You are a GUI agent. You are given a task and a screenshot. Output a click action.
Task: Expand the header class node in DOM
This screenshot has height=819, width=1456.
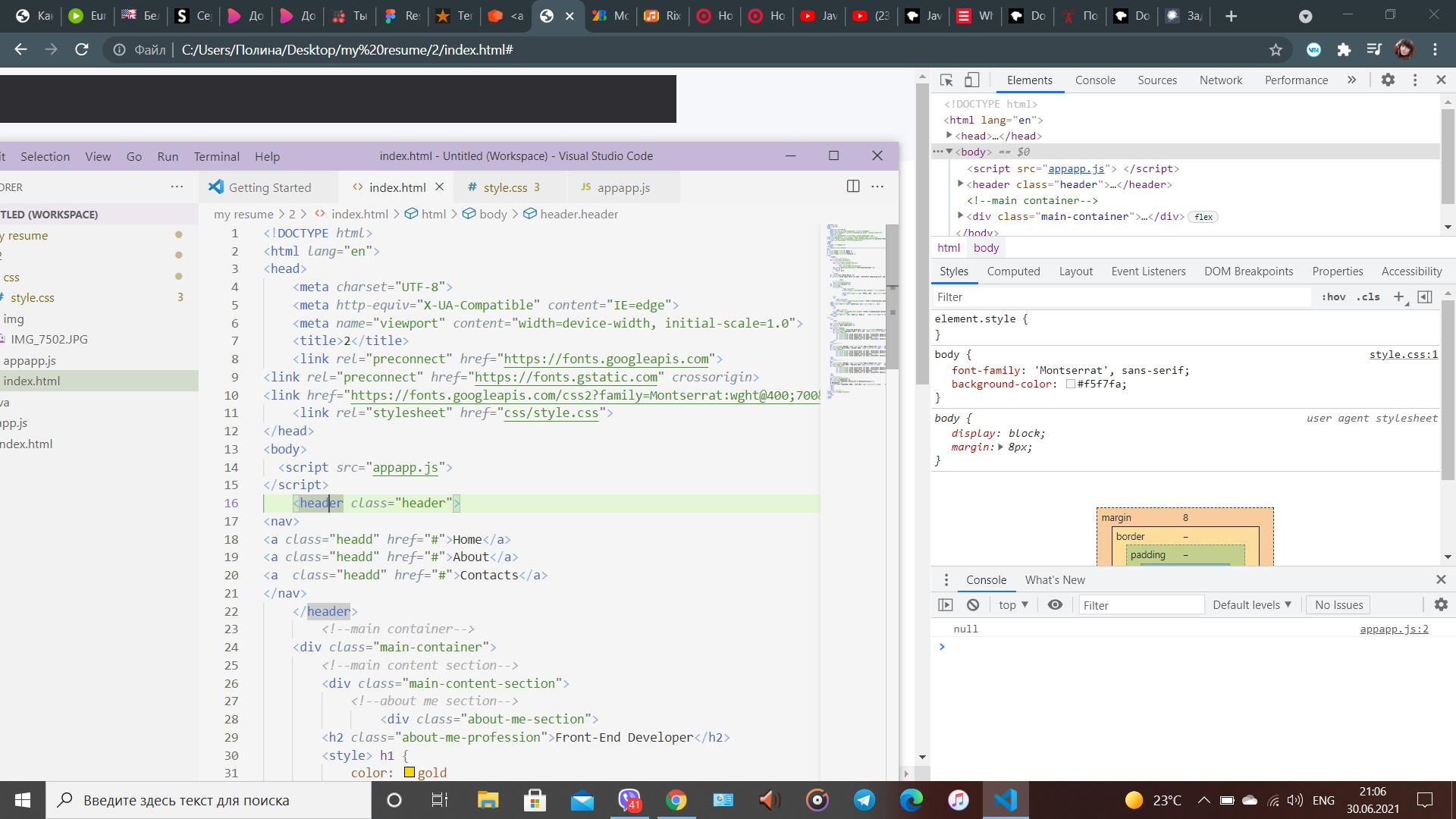point(961,184)
